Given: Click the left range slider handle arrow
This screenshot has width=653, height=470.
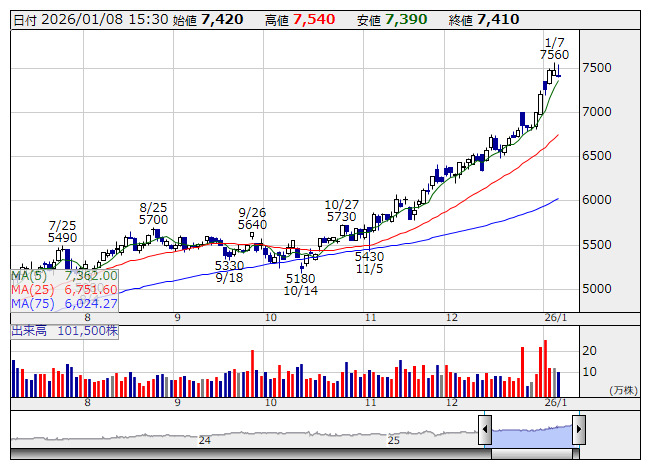Looking at the screenshot, I should [485, 429].
